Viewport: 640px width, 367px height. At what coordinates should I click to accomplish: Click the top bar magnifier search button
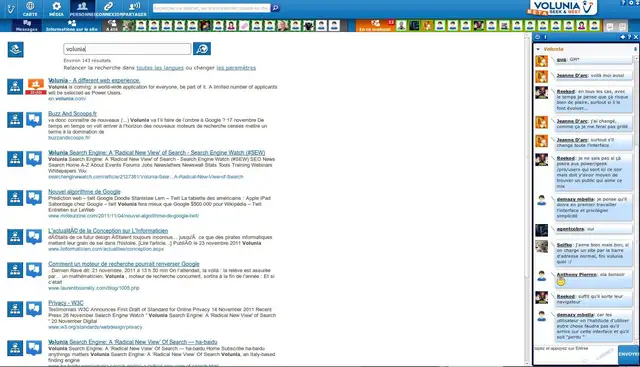pos(276,8)
